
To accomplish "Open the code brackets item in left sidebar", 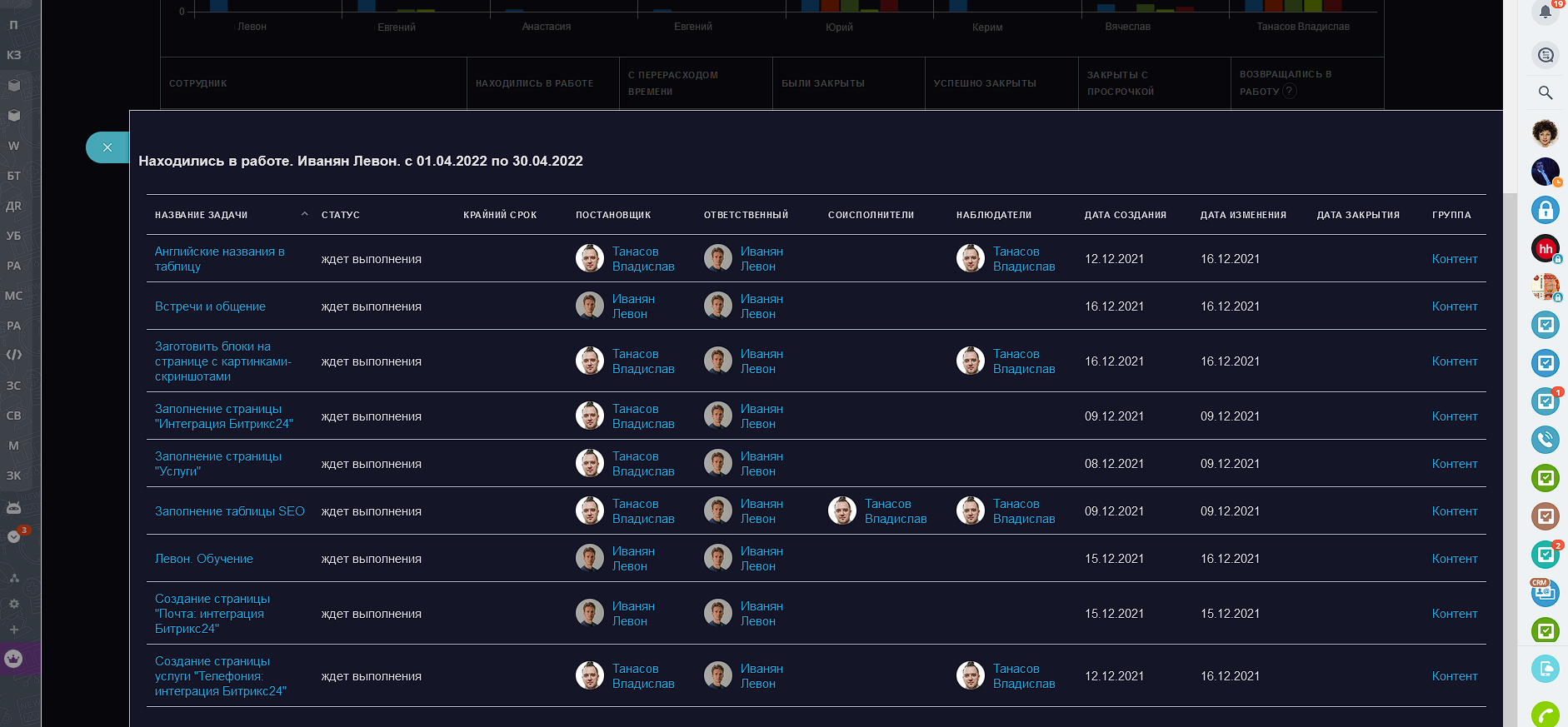I will tap(14, 355).
